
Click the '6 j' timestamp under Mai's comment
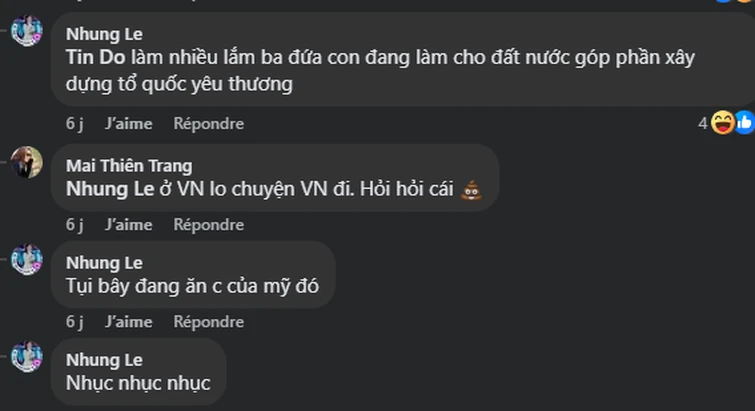click(x=75, y=225)
